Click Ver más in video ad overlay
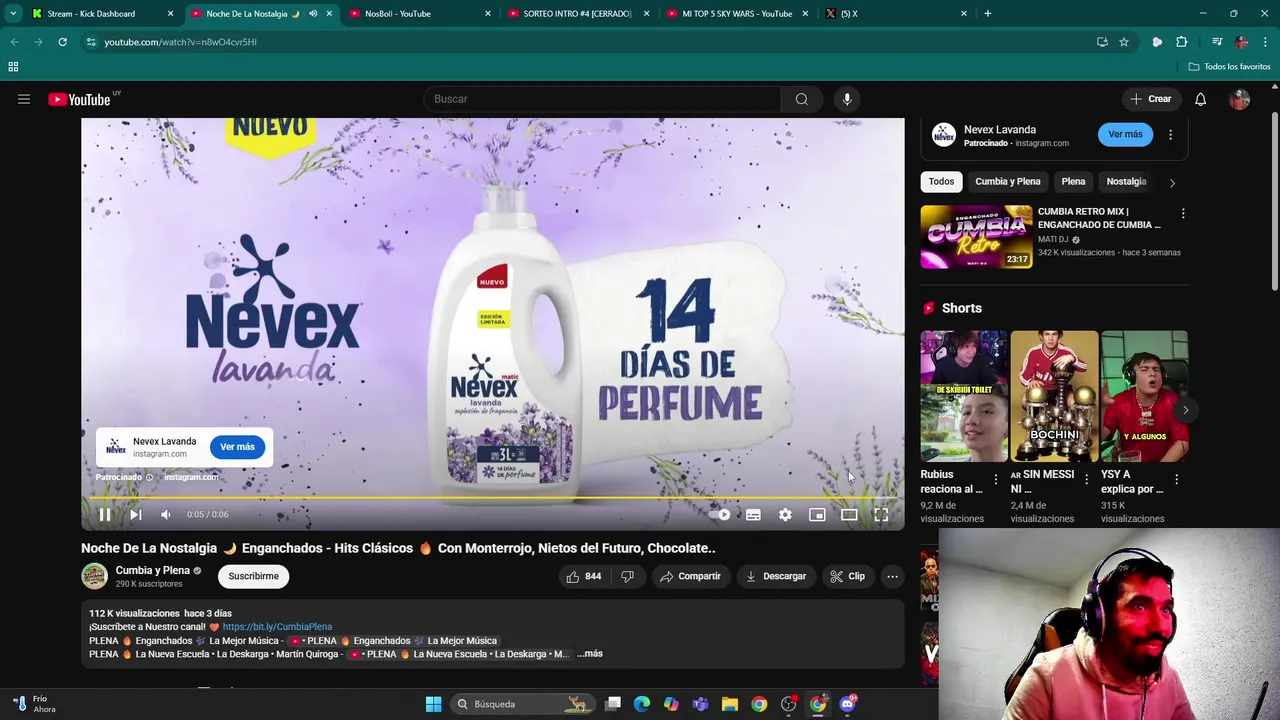The width and height of the screenshot is (1280, 720). click(237, 447)
